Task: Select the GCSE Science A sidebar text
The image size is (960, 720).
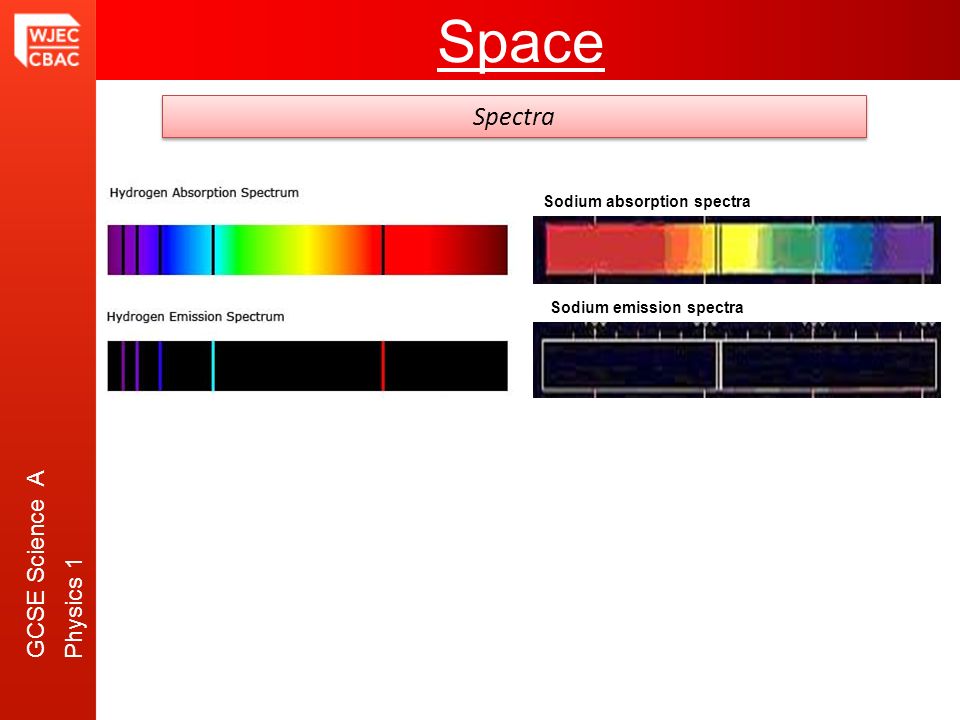Action: (x=36, y=564)
